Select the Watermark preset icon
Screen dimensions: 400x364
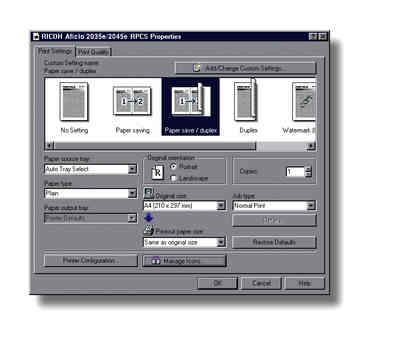(304, 101)
